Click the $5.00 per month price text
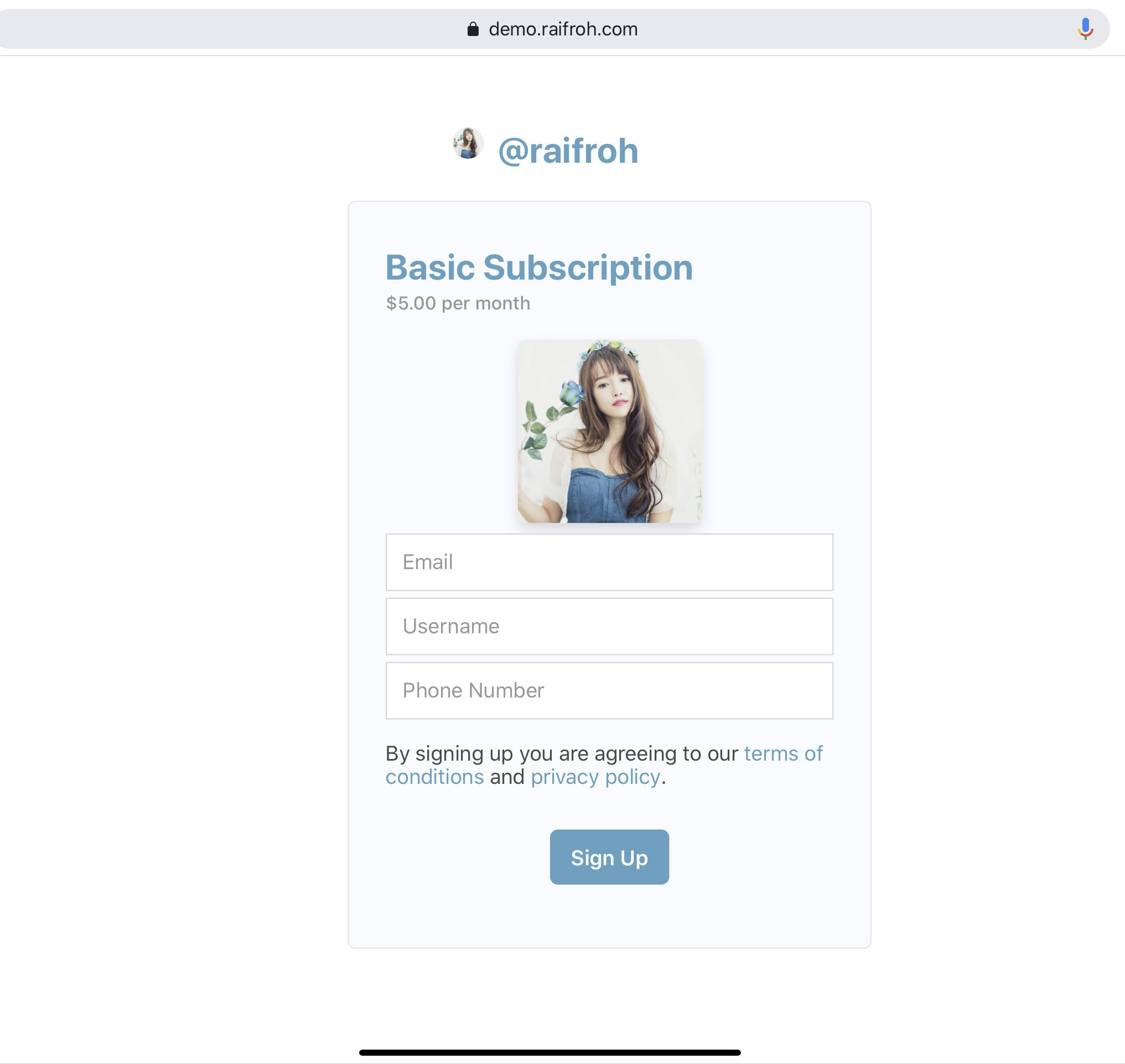Image resolution: width=1125 pixels, height=1064 pixels. (458, 303)
